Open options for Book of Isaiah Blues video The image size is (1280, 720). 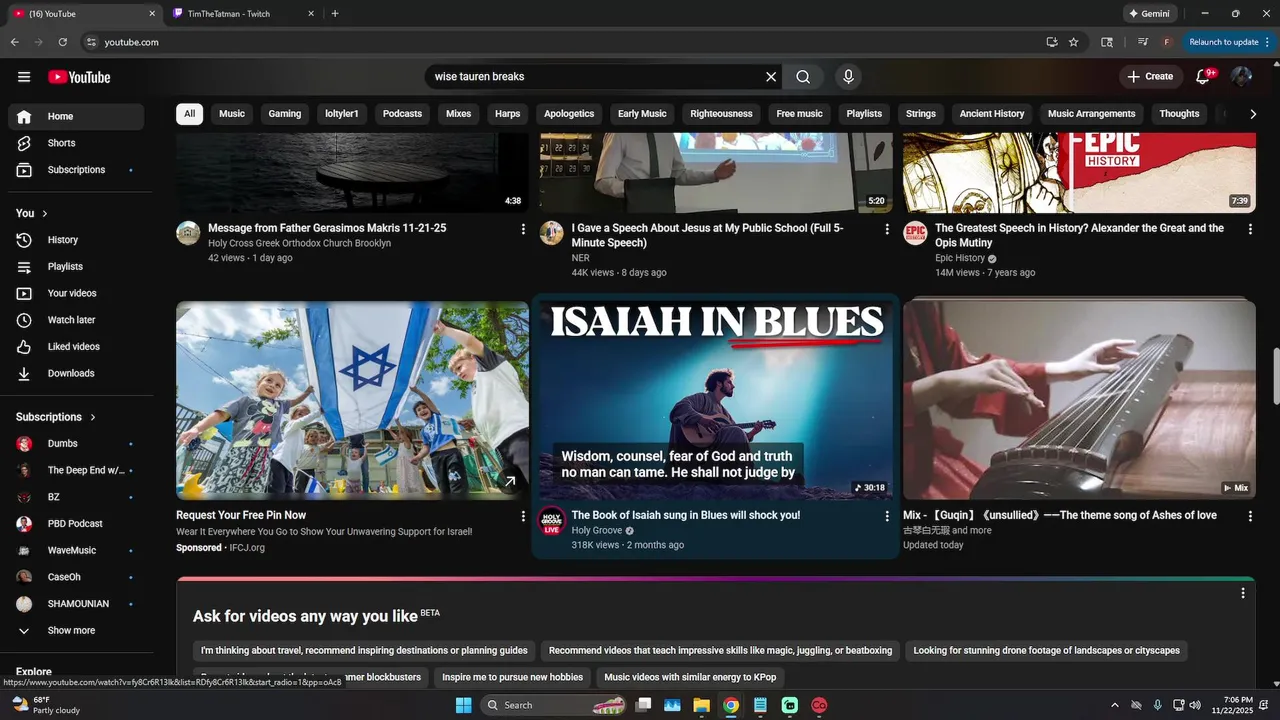click(886, 516)
